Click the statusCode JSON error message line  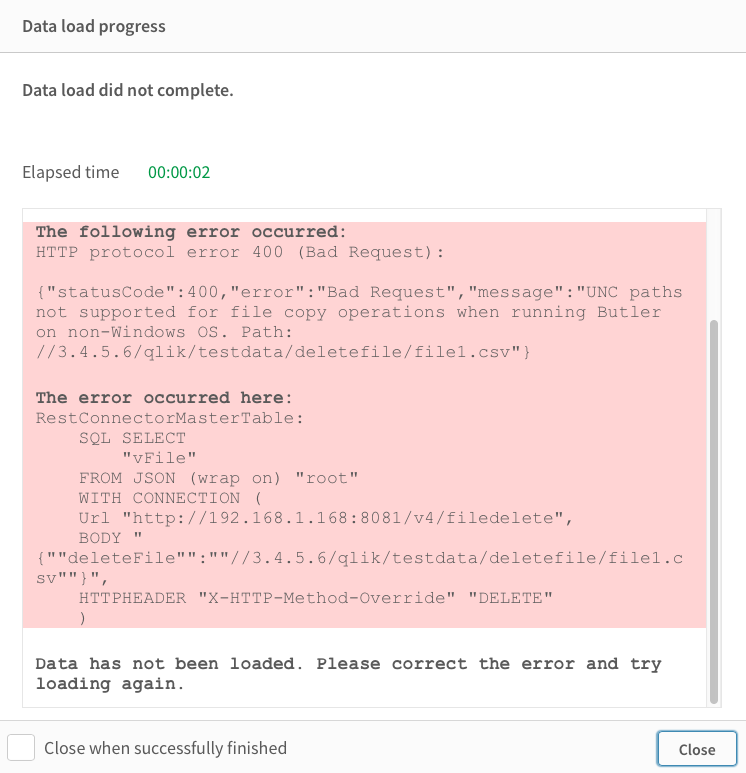point(358,292)
